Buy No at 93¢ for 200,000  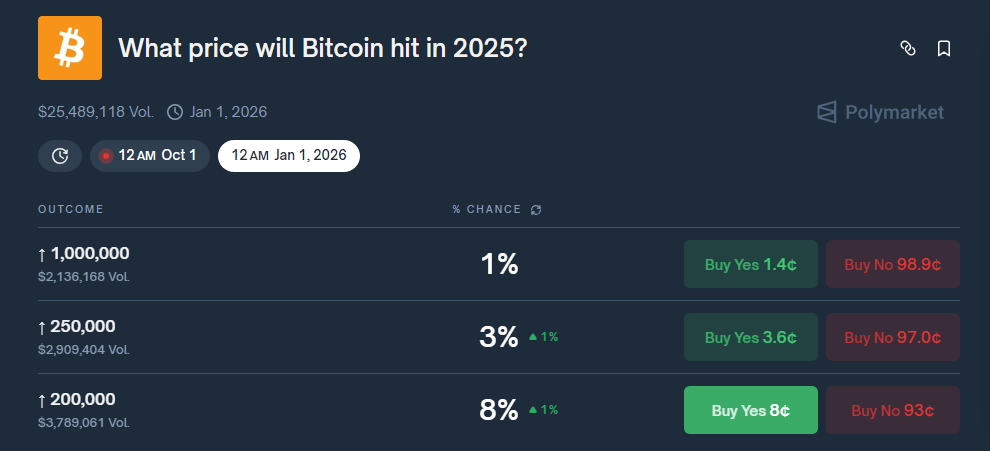tap(892, 410)
